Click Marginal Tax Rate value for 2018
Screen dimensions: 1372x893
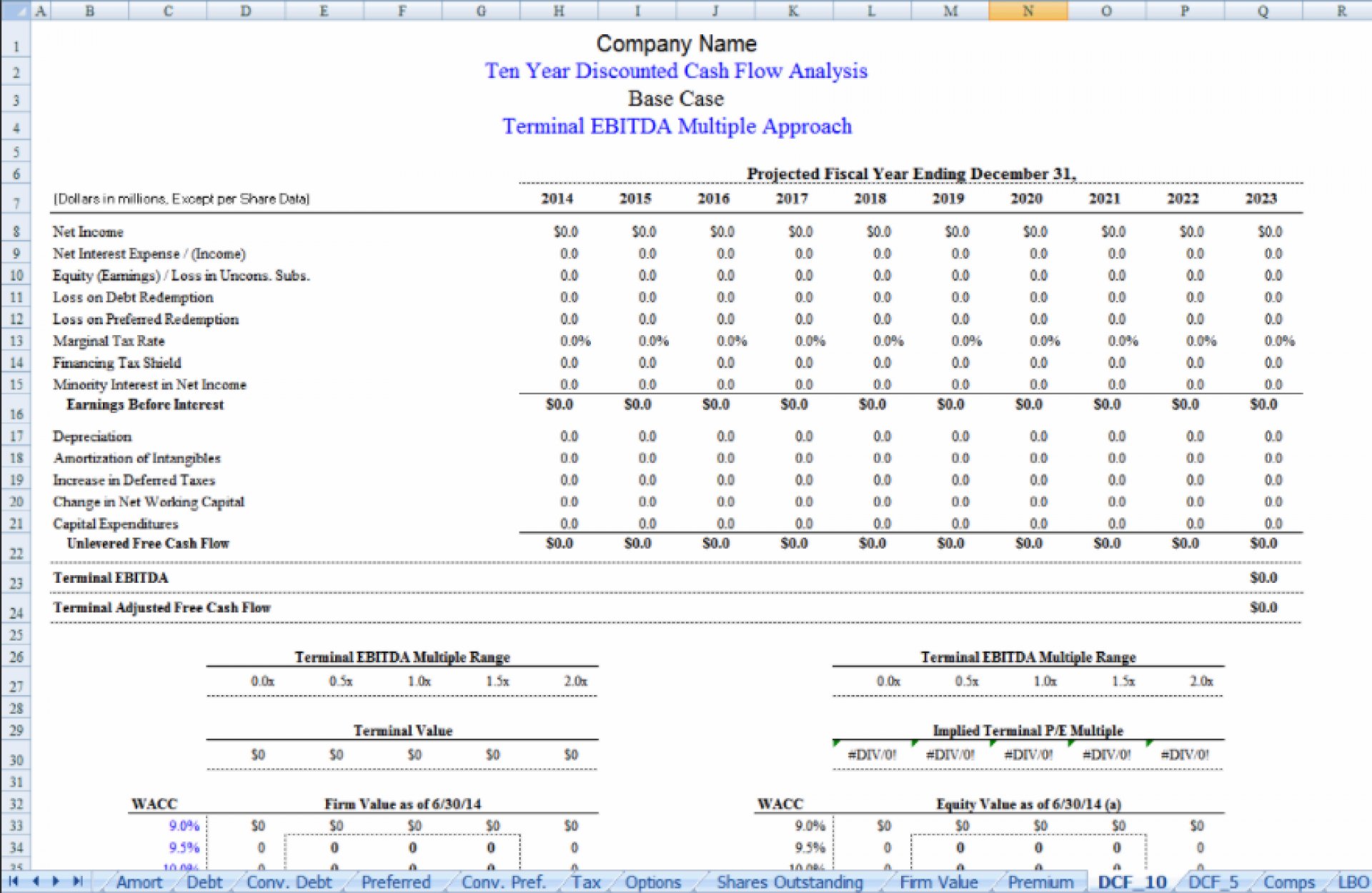(x=888, y=341)
